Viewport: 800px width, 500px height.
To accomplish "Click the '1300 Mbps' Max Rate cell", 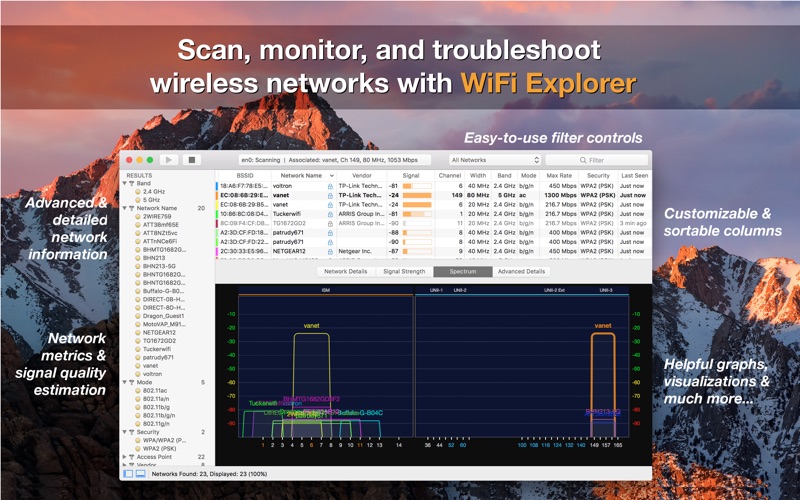I will (560, 195).
